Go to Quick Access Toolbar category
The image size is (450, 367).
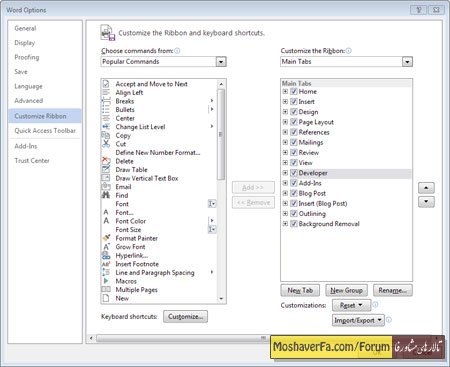pyautogui.click(x=45, y=131)
